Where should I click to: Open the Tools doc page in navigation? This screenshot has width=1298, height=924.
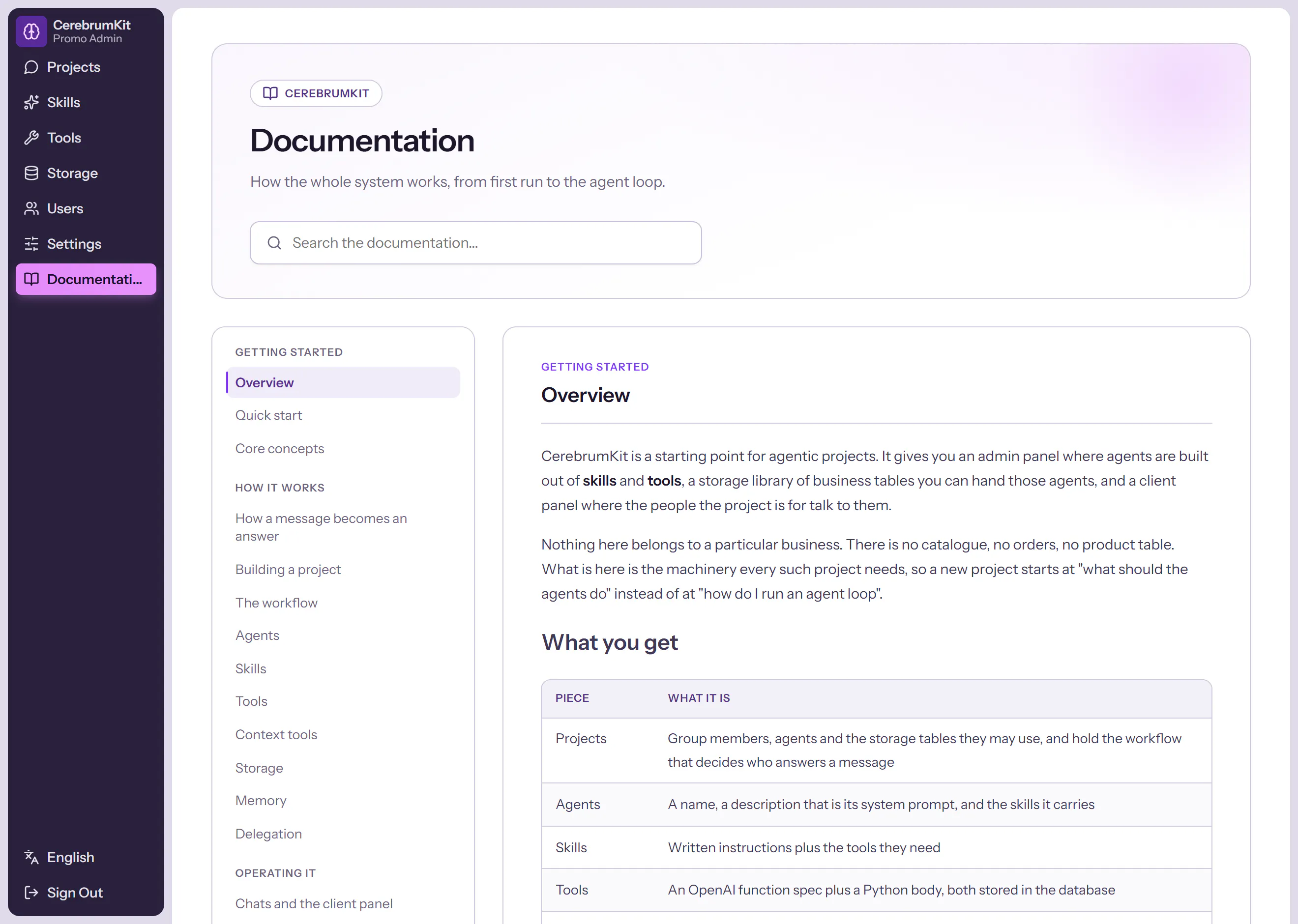pos(343,701)
